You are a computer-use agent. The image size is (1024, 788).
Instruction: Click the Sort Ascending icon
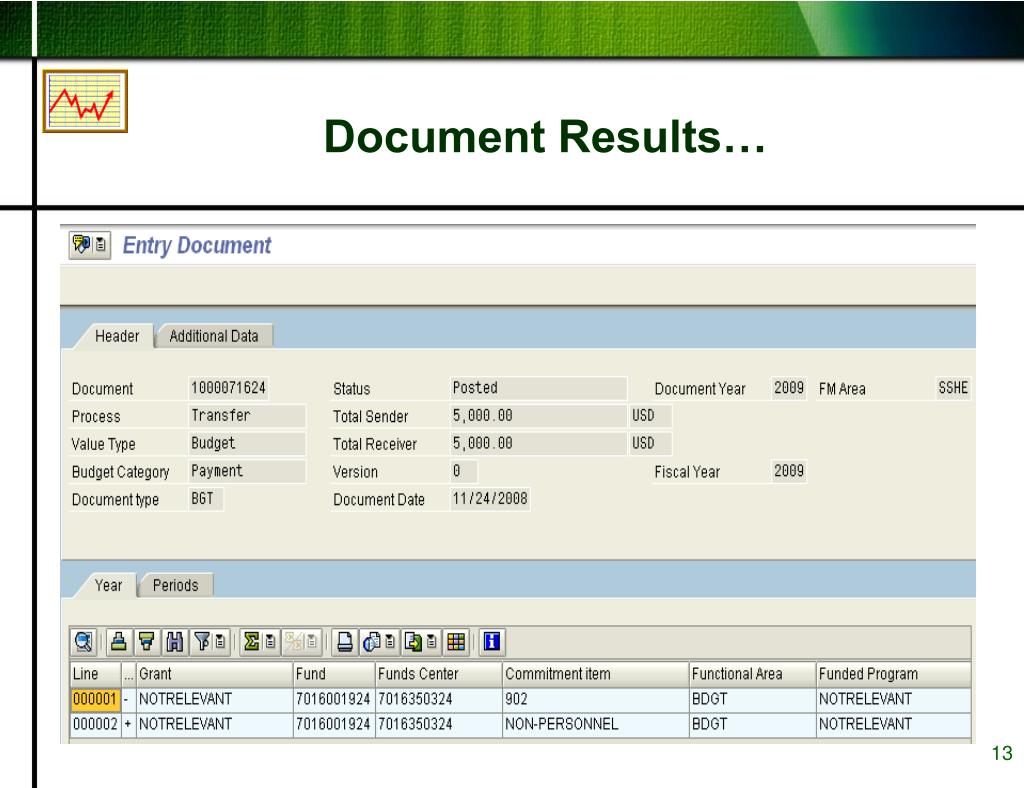(119, 641)
